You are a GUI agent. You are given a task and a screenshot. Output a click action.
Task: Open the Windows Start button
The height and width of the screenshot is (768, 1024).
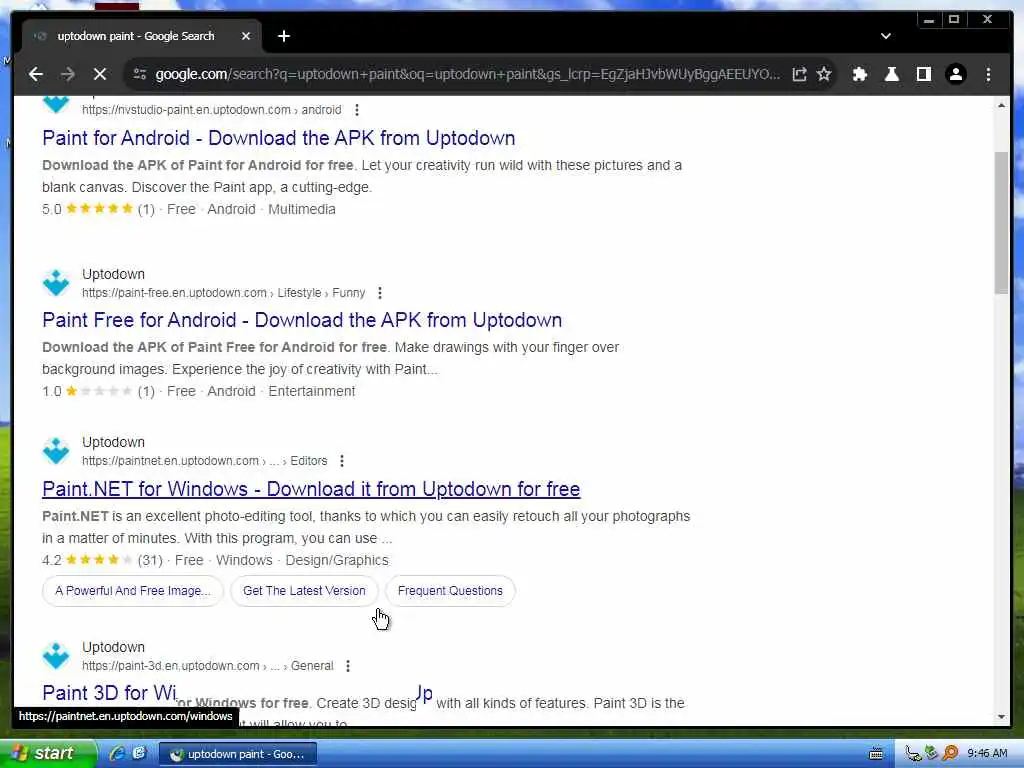47,754
